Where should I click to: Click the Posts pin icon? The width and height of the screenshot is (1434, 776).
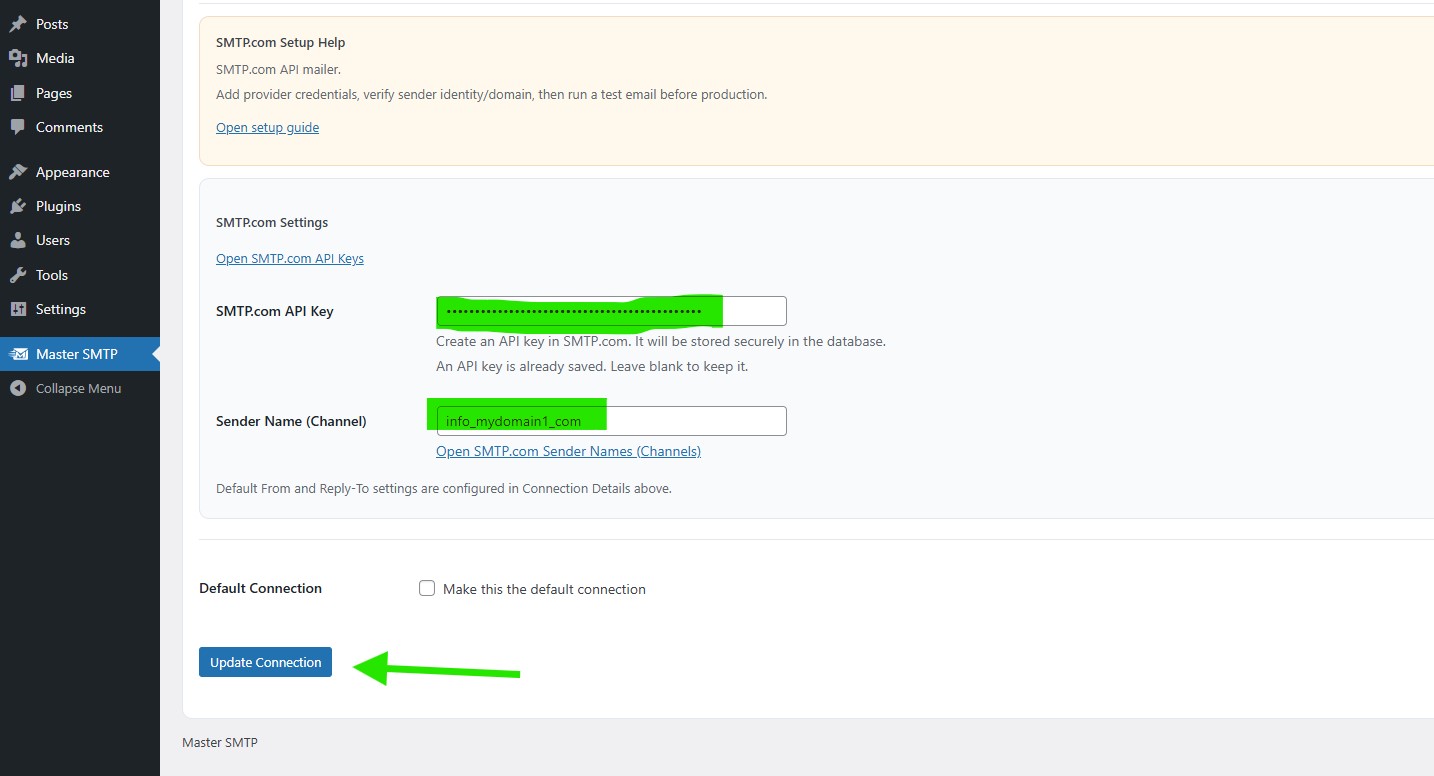click(x=18, y=24)
